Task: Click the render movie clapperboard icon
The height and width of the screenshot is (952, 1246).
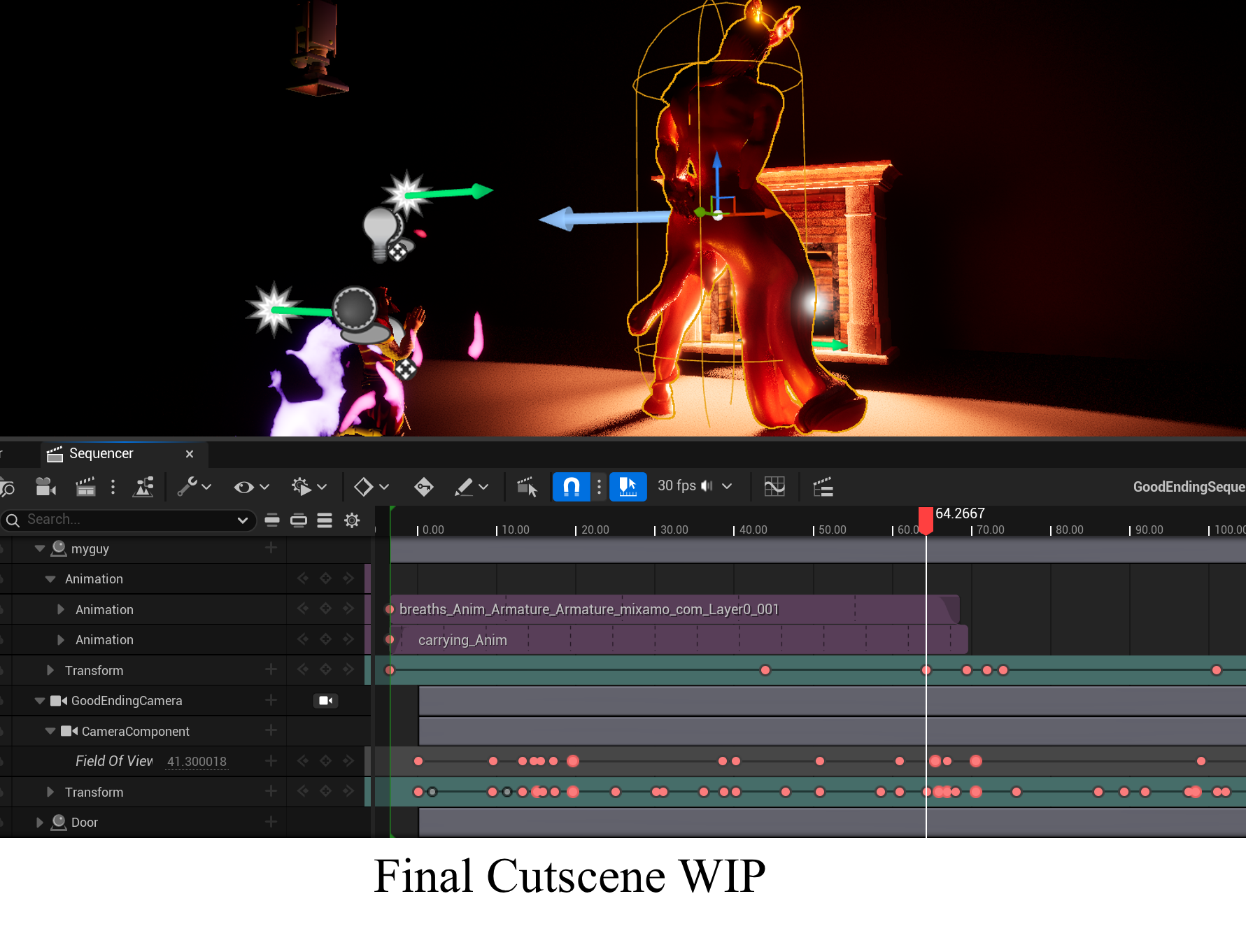Action: (x=85, y=487)
